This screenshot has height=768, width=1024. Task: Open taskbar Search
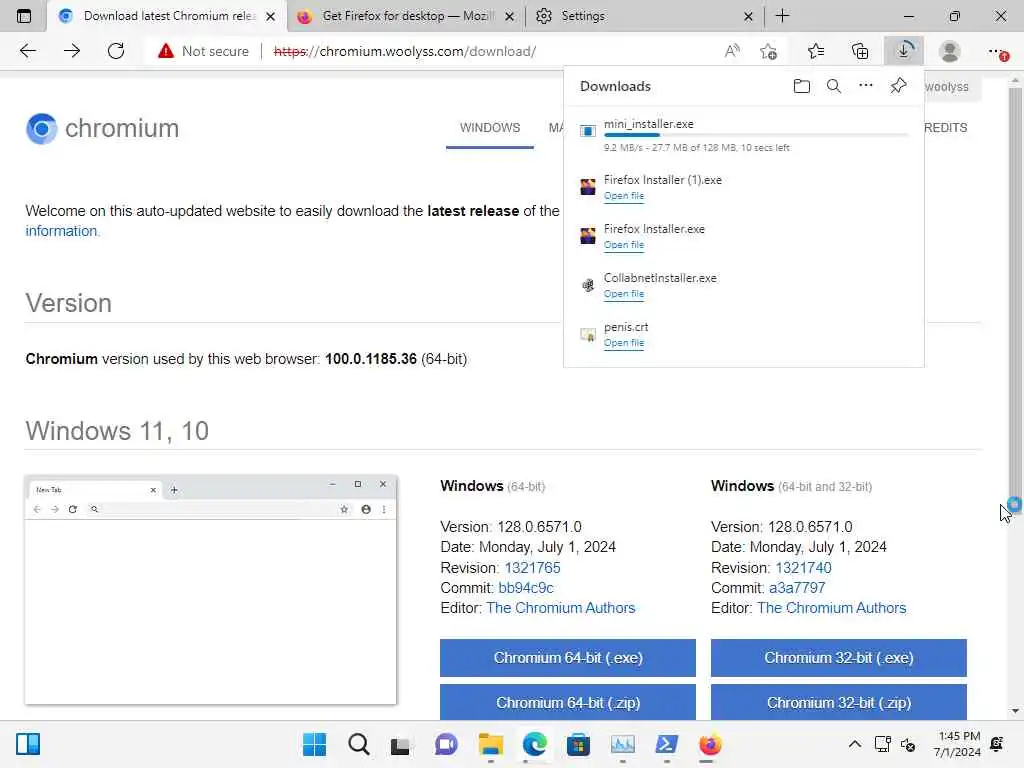coord(359,744)
